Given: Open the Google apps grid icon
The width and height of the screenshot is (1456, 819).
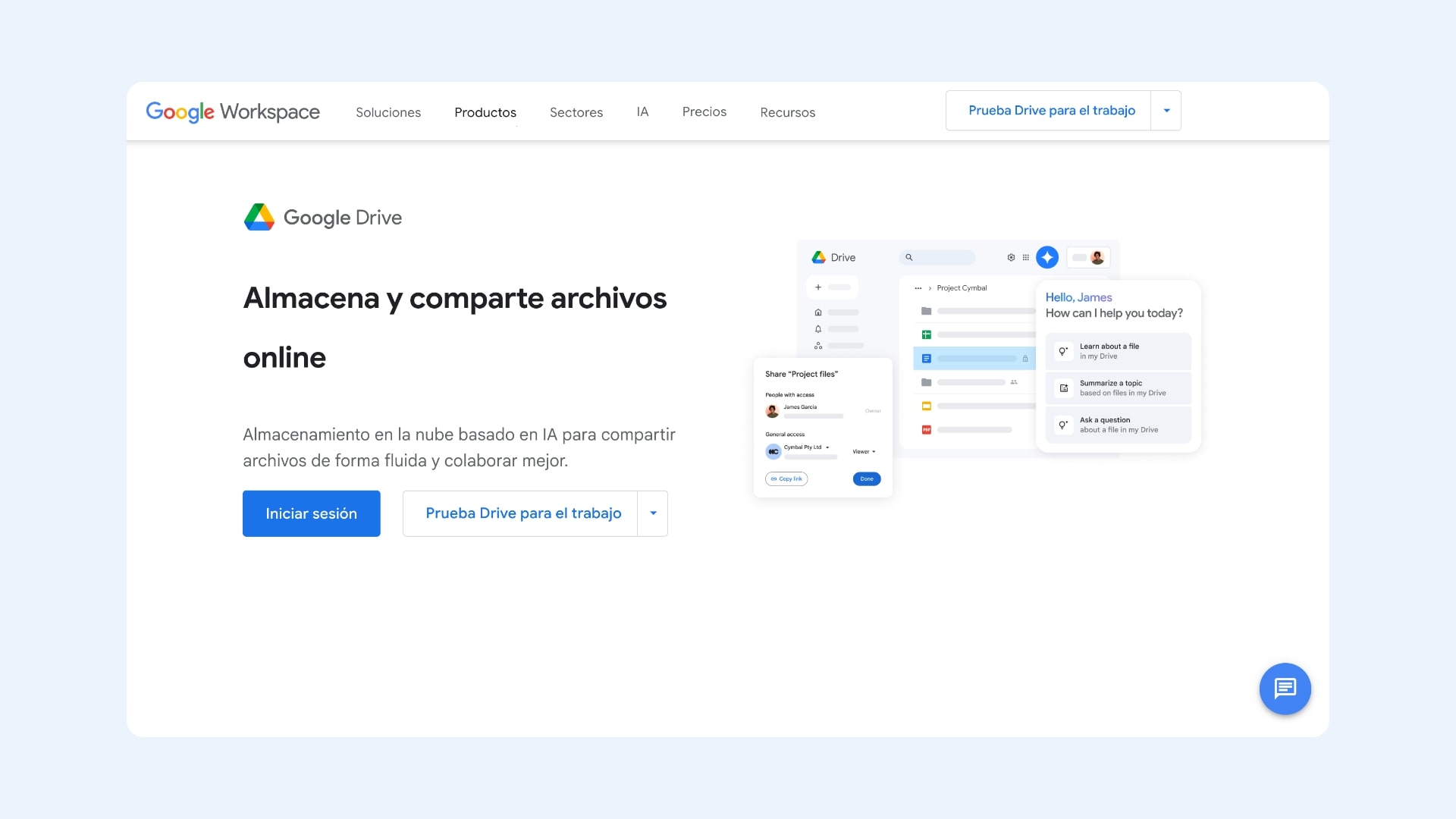Looking at the screenshot, I should (1026, 257).
